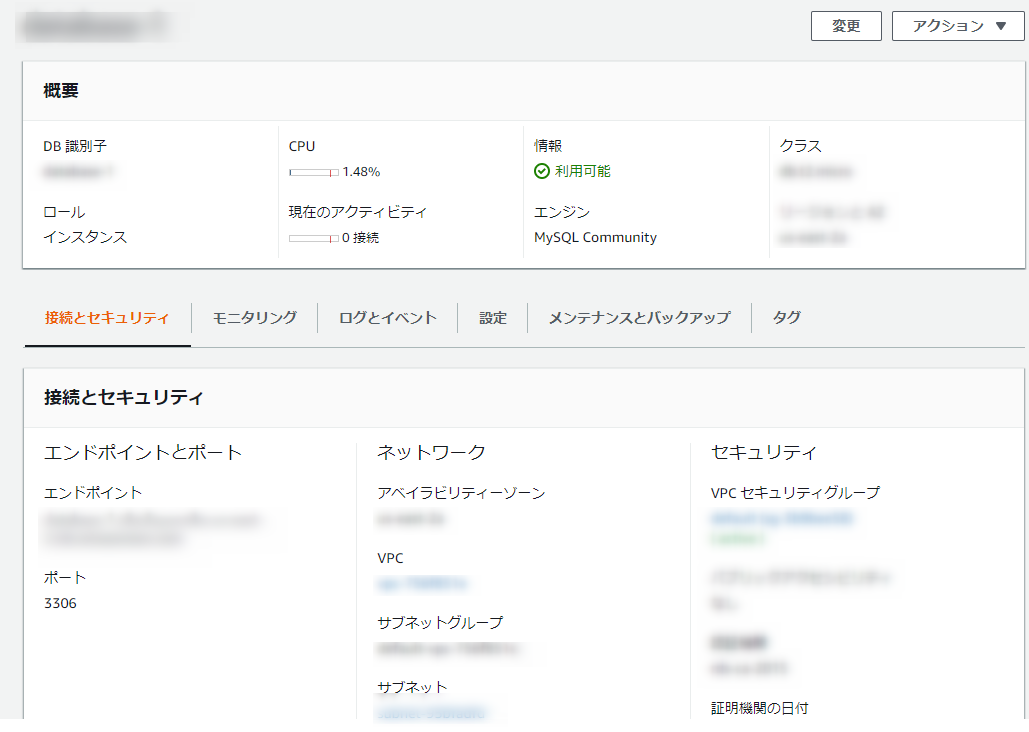
Task: Click the サブネット link under ネットワーク
Action: click(x=432, y=713)
